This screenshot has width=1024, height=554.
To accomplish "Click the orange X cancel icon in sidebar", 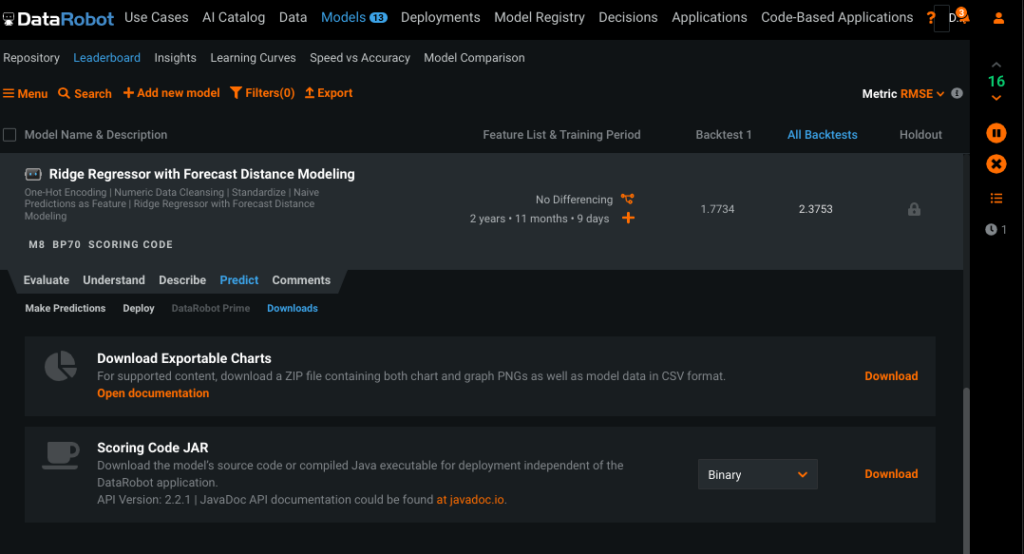I will point(996,164).
